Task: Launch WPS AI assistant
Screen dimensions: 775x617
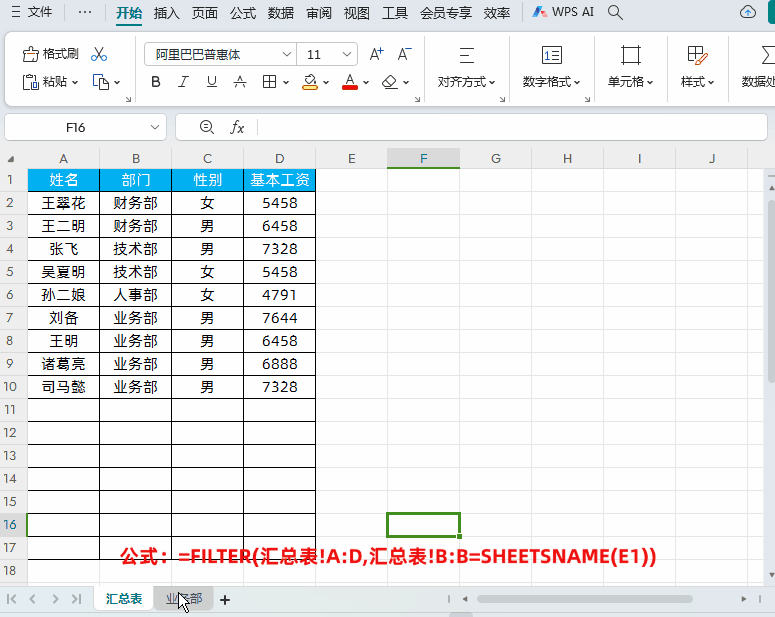Action: click(563, 12)
